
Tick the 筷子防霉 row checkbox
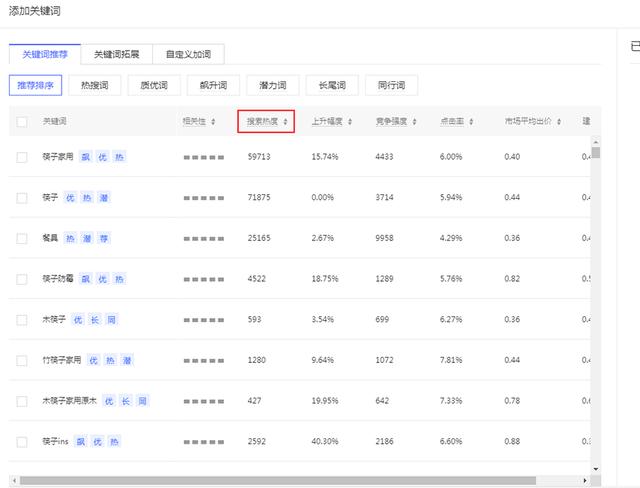pyautogui.click(x=22, y=279)
